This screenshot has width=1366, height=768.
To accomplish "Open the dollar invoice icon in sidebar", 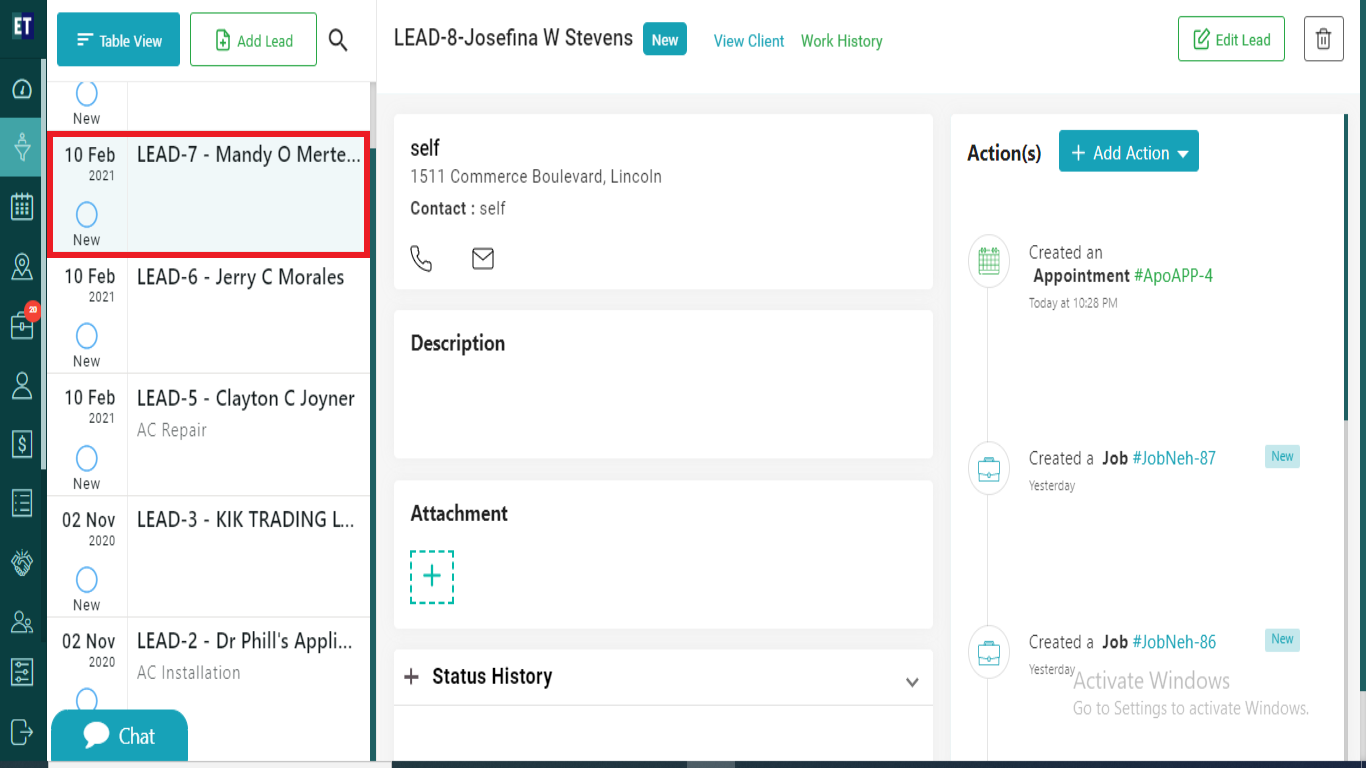I will [22, 443].
